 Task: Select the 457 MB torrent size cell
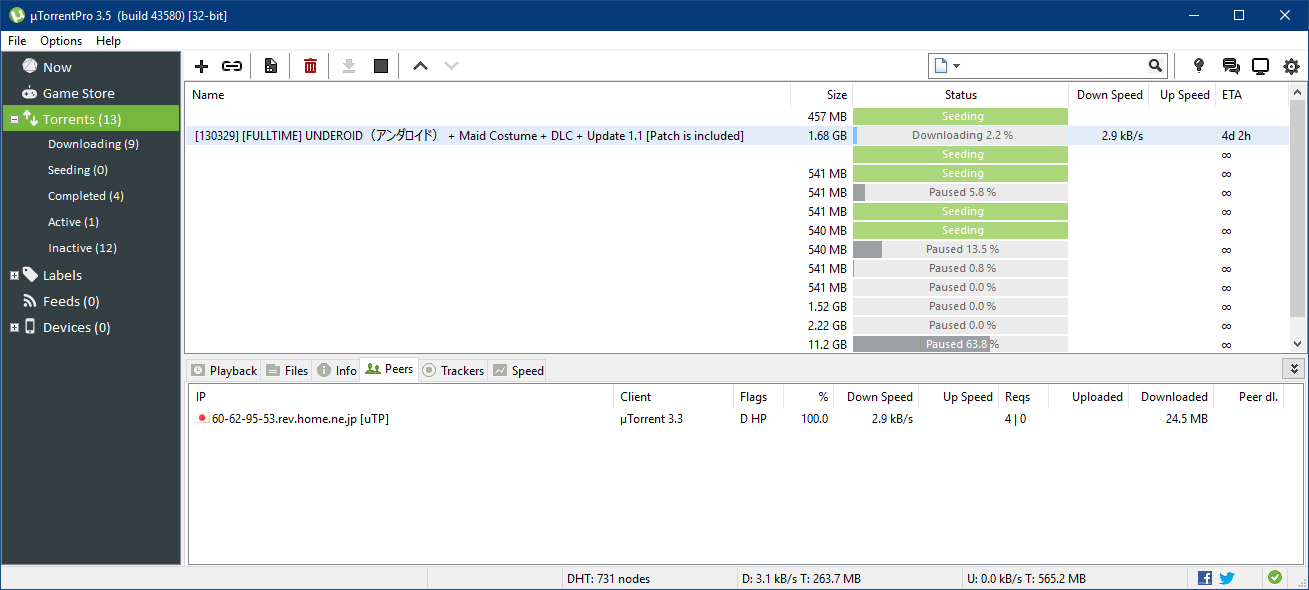[x=827, y=116]
